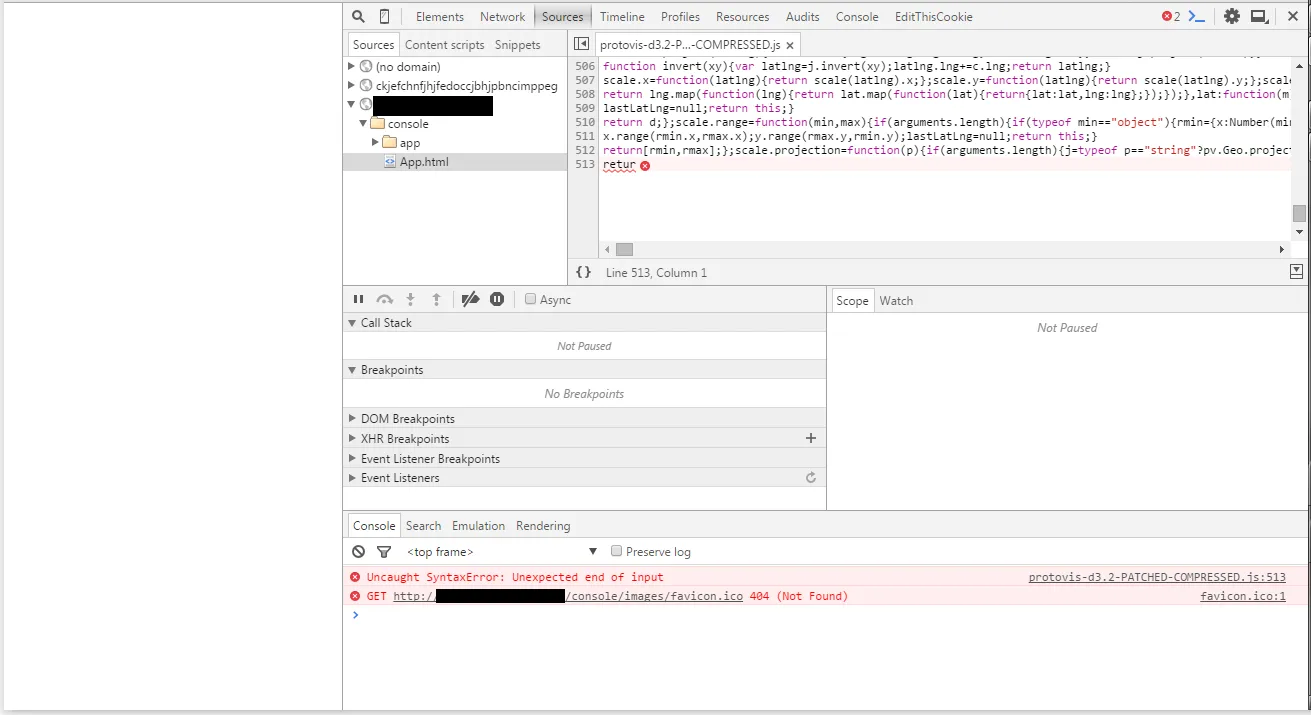This screenshot has height=715, width=1311.
Task: Click the horizontal scrollbar thumb in editor
Action: 624,249
